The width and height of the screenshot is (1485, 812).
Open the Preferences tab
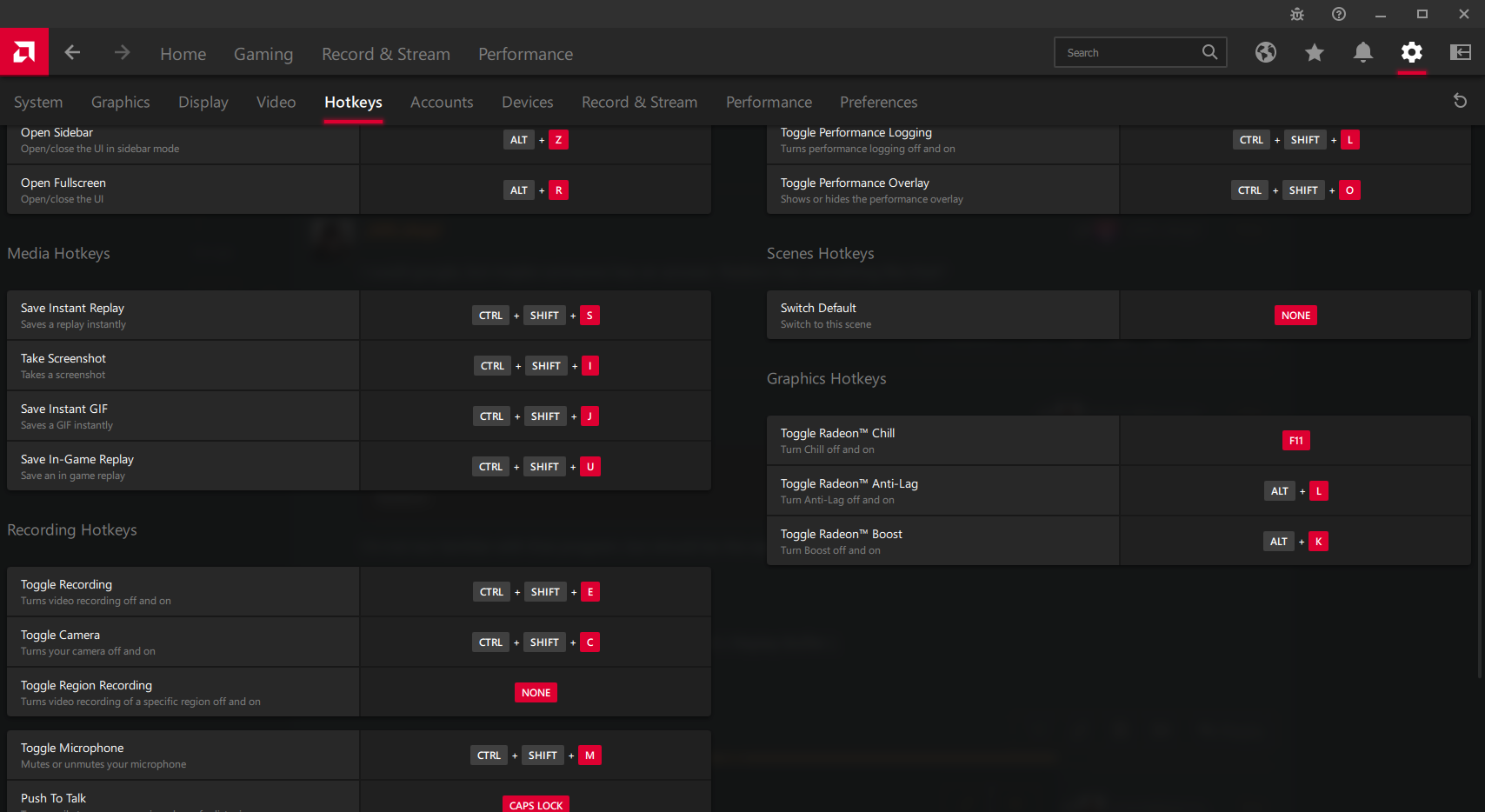[x=878, y=103]
